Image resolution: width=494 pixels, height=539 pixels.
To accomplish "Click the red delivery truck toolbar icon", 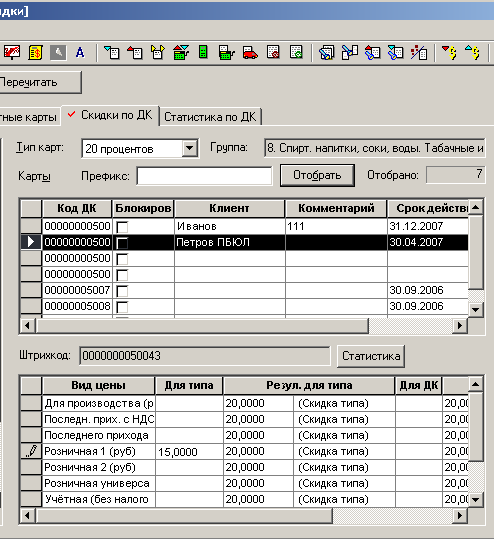I will (250, 53).
